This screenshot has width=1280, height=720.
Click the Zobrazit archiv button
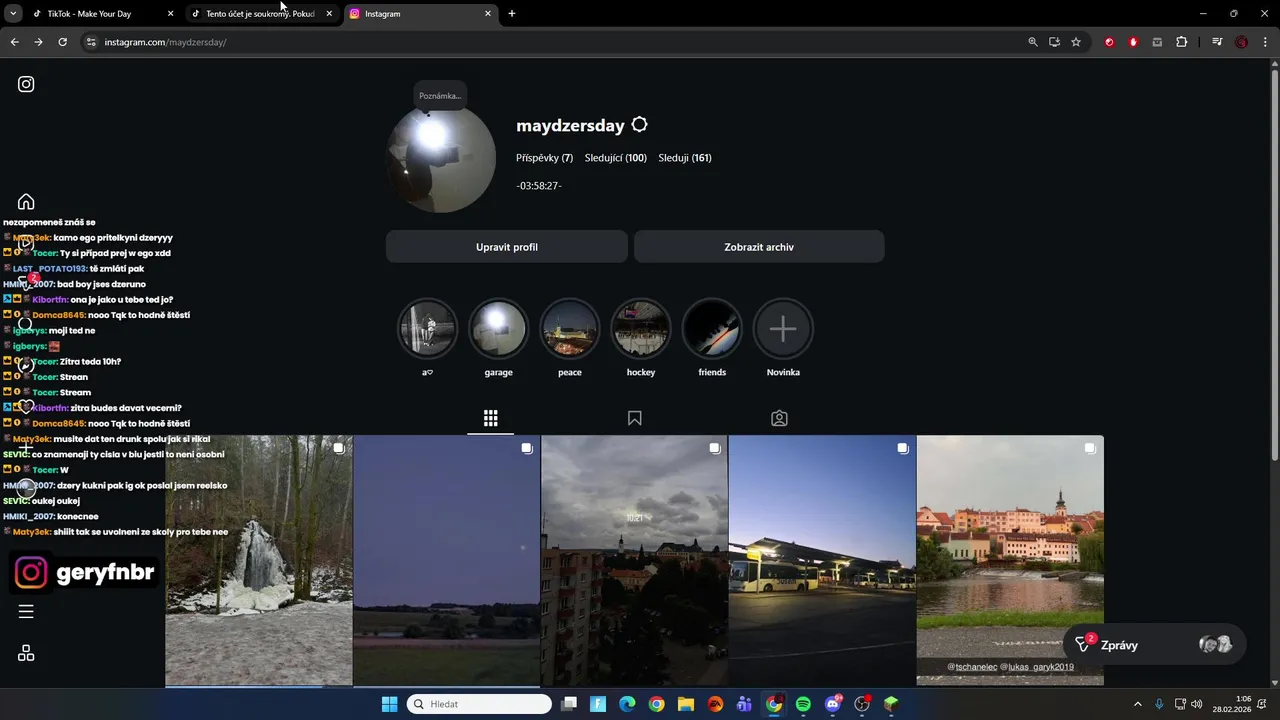(759, 247)
